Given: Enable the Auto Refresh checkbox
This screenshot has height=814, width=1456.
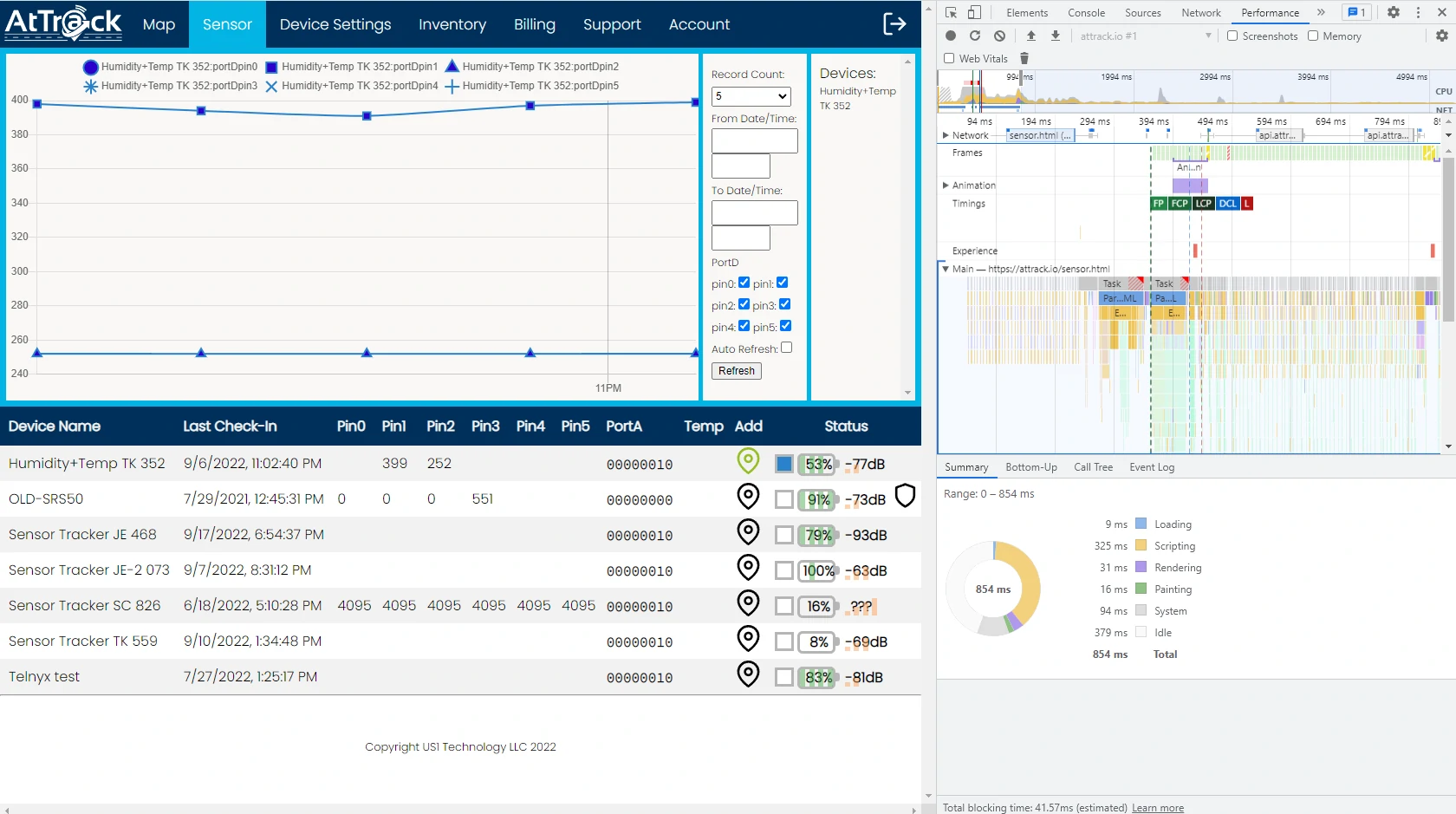Looking at the screenshot, I should tap(786, 348).
